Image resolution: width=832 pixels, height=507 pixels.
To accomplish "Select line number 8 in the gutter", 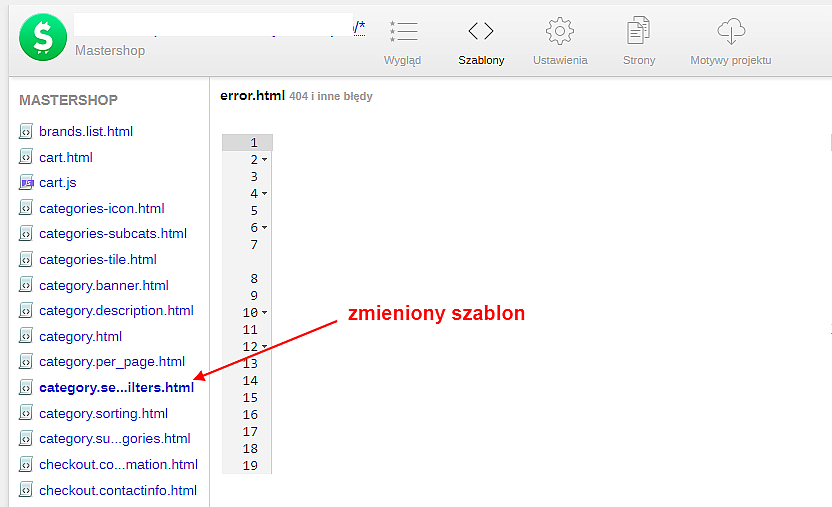I will tap(254, 278).
